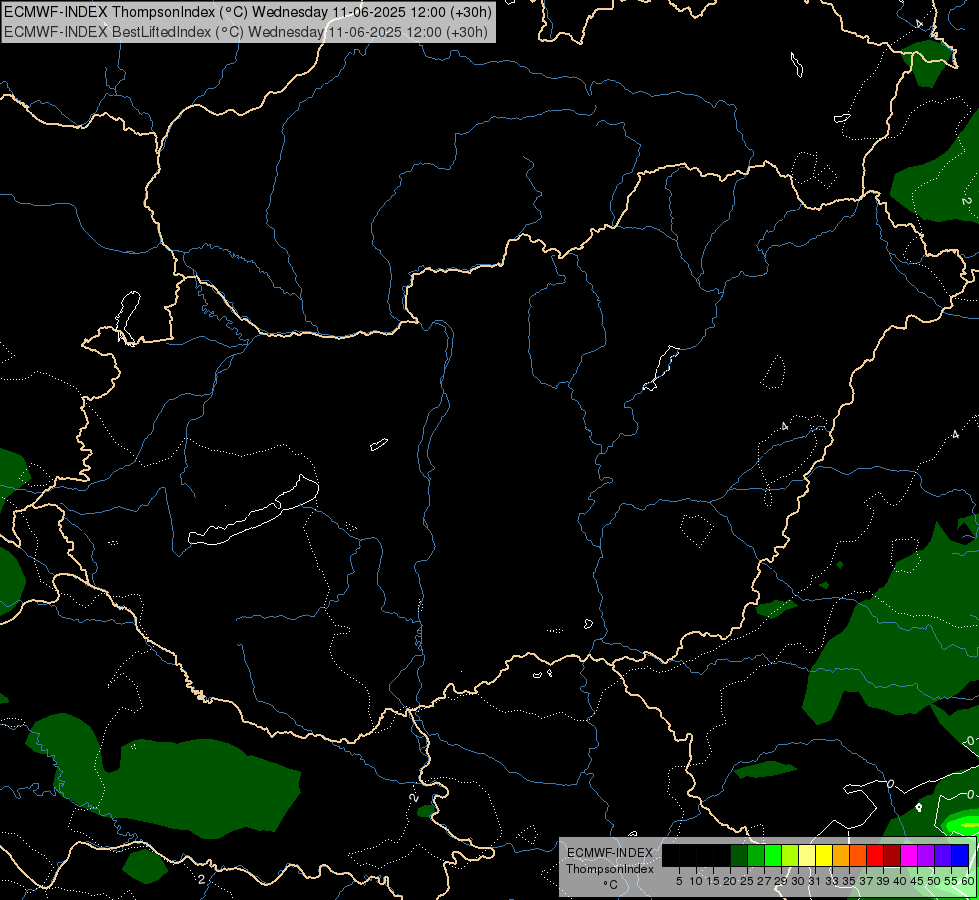Click the legend tick value "45"
The height and width of the screenshot is (900, 979).
click(917, 881)
